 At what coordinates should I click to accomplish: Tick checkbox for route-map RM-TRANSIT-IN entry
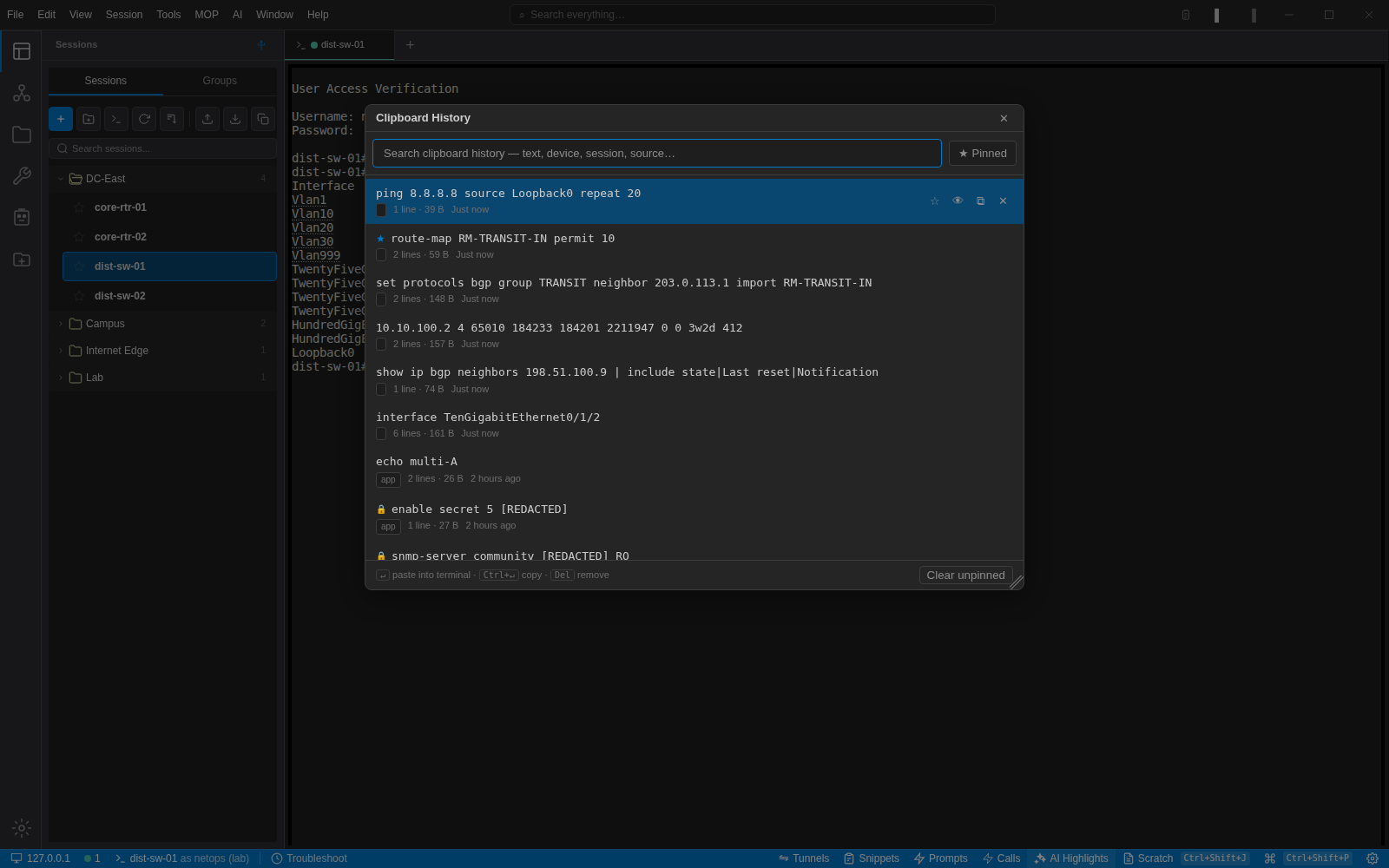click(x=381, y=255)
